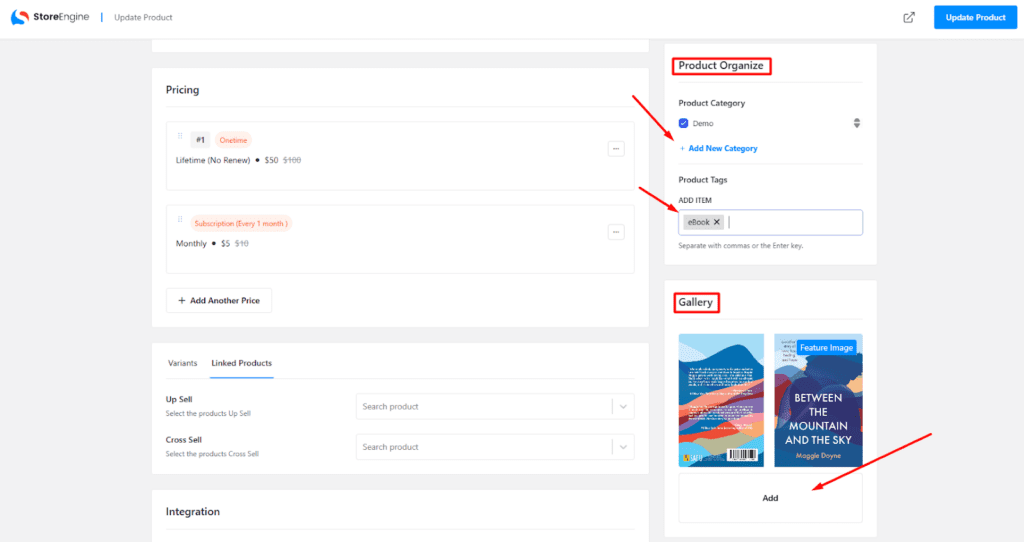
Task: Click the Product Category label
Action: point(711,103)
